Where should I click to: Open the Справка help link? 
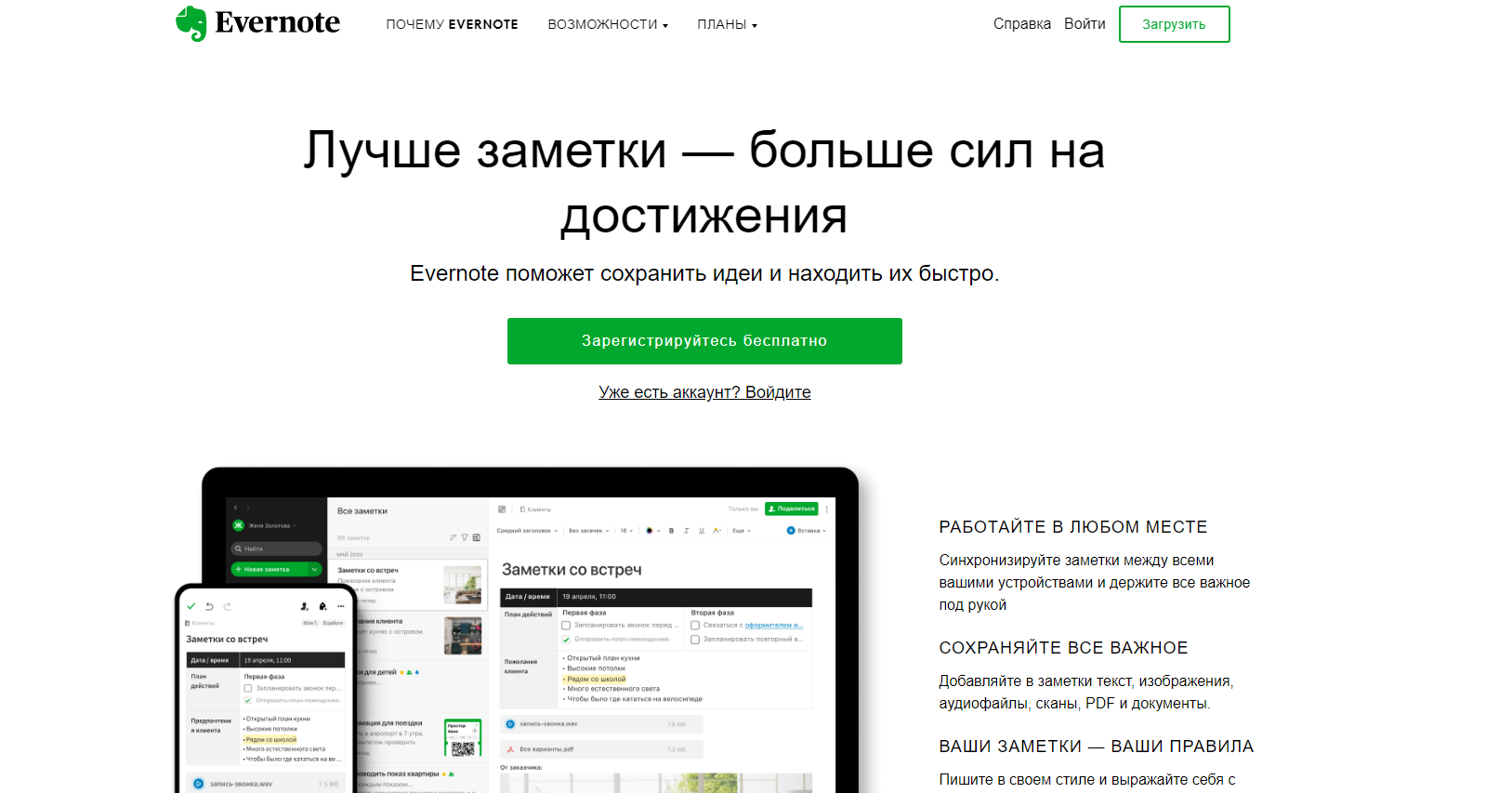tap(1022, 24)
